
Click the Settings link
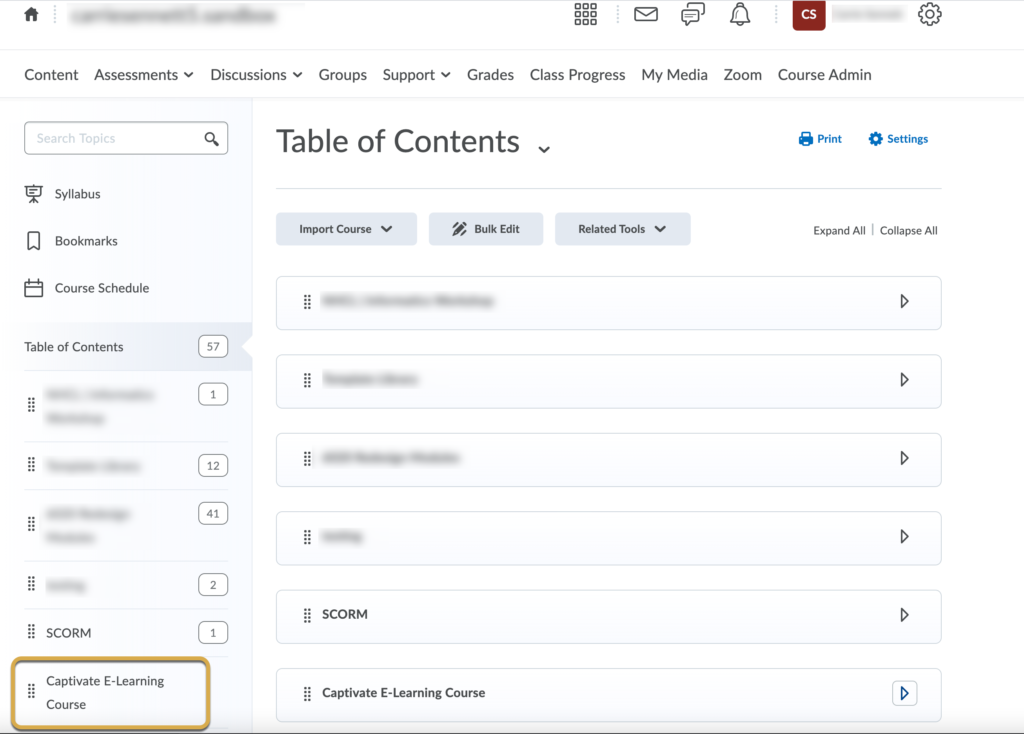(898, 139)
